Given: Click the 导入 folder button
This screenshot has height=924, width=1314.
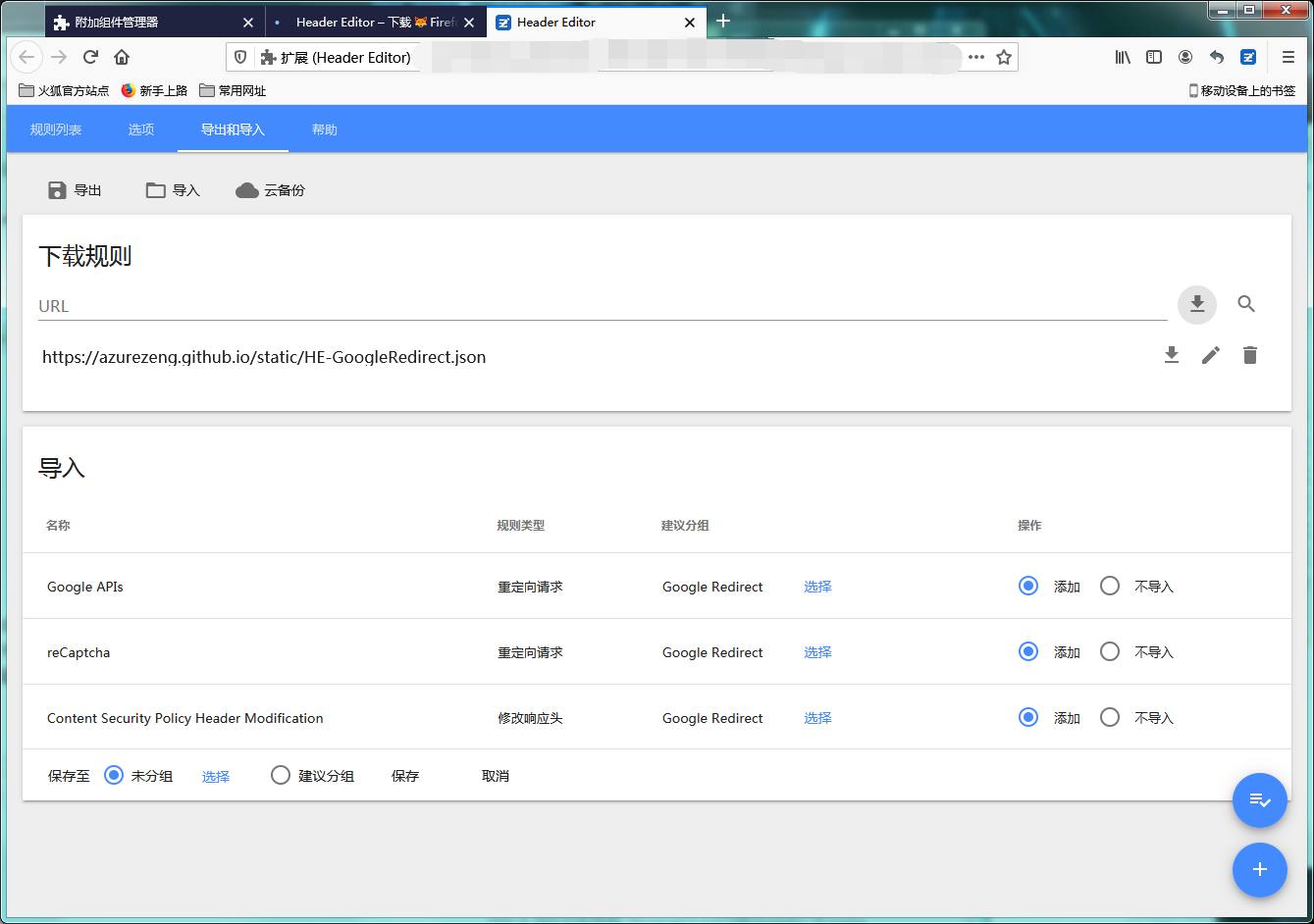Looking at the screenshot, I should coord(173,190).
